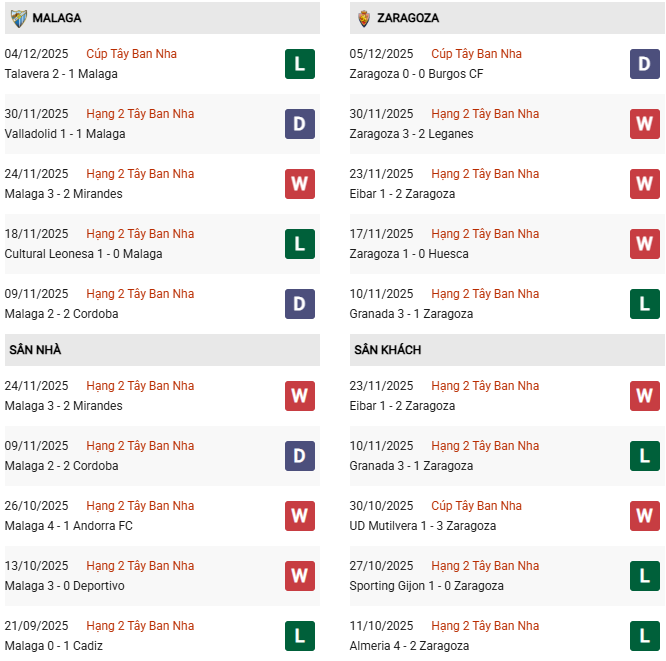Select the SÂN NHÀ section header
Viewport: 666px width, 661px height.
pos(36,350)
